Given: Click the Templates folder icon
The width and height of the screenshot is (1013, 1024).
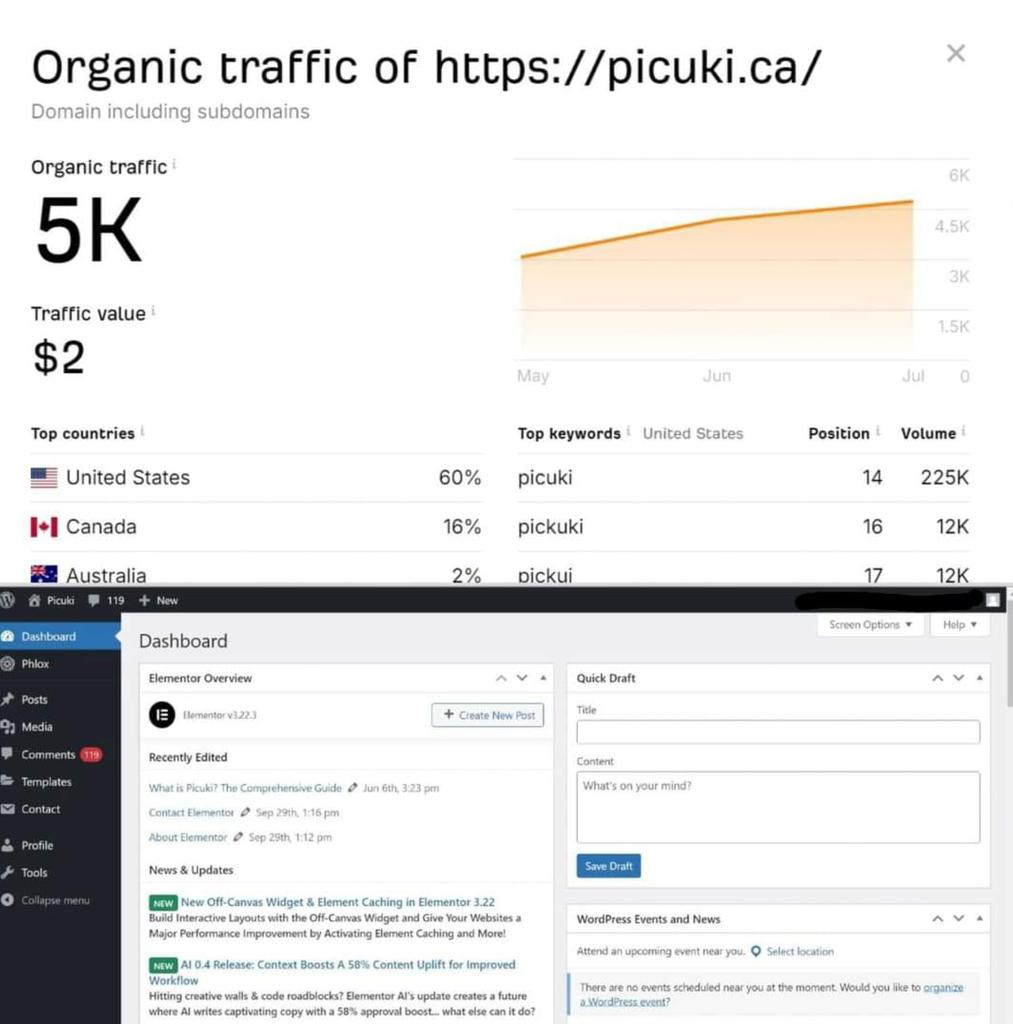Looking at the screenshot, I should 7,781.
